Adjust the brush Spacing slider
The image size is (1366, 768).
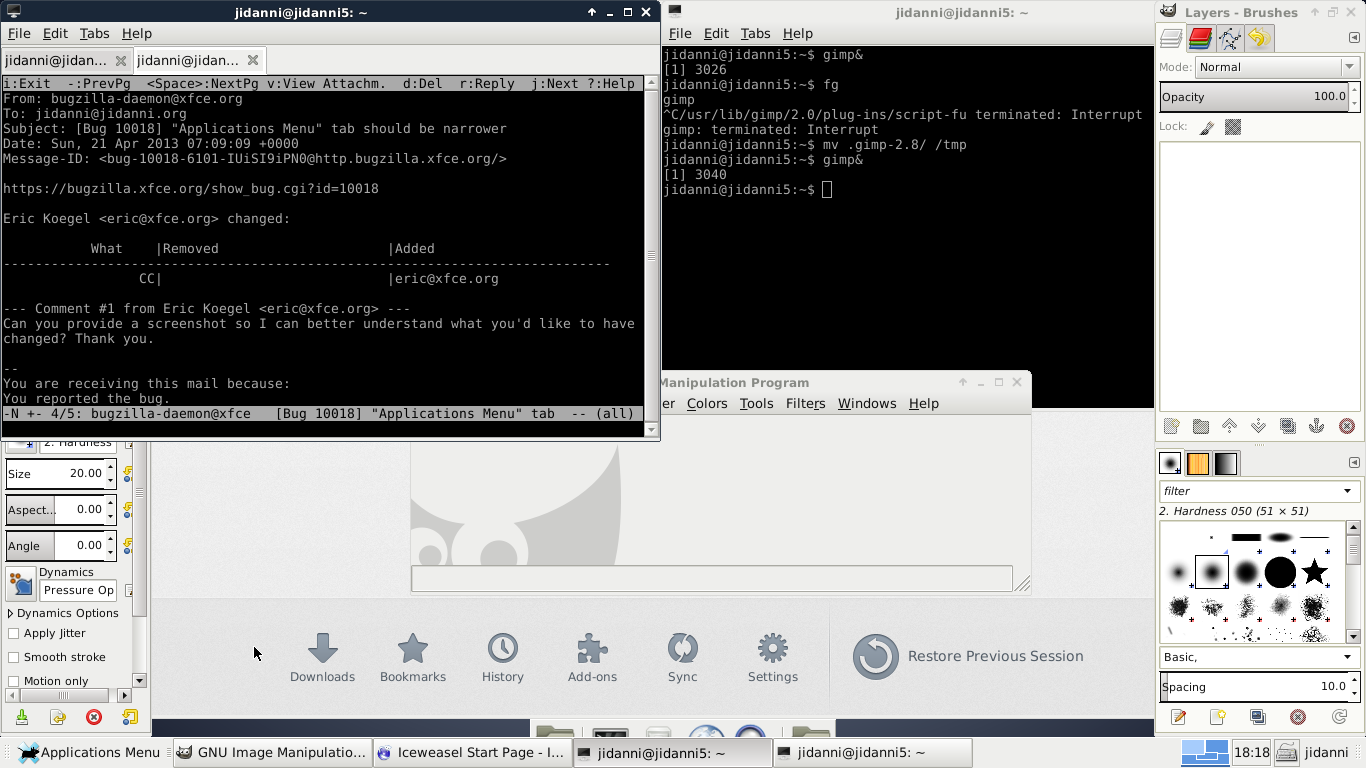[1255, 687]
